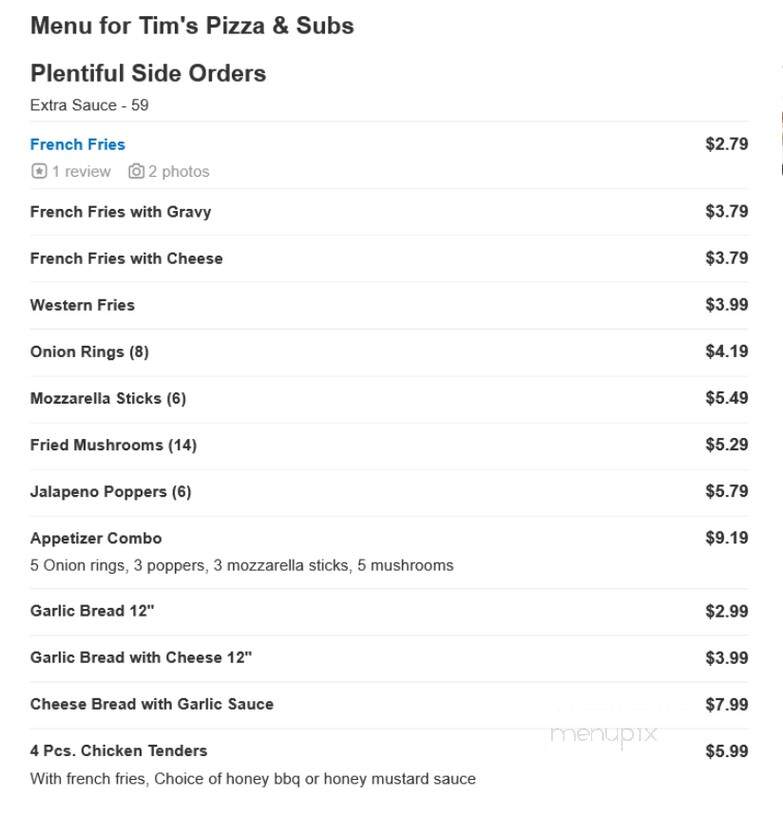783x817 pixels.
Task: Click the $9.19 Appetizer Combo price
Action: click(727, 538)
